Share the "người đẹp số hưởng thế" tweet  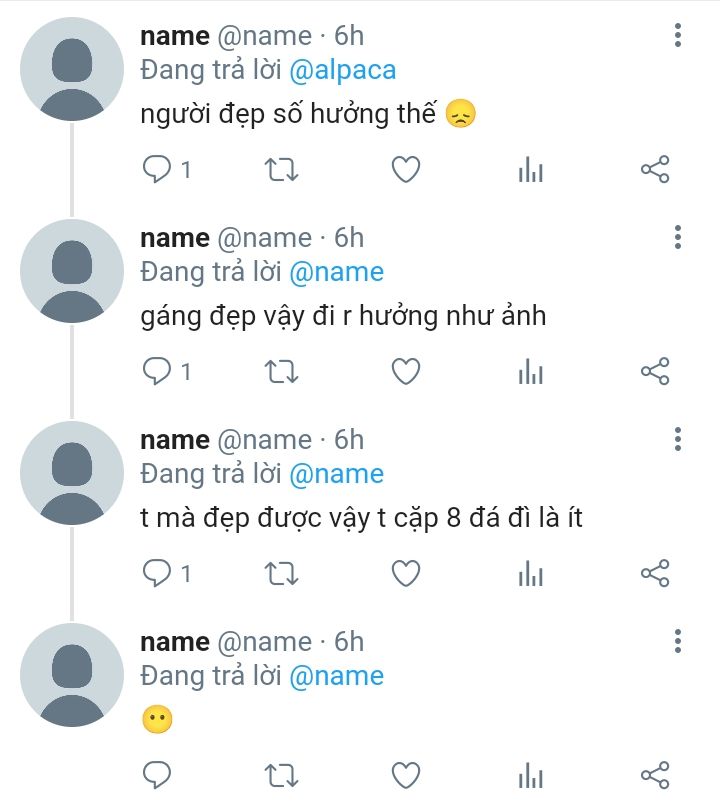point(654,170)
